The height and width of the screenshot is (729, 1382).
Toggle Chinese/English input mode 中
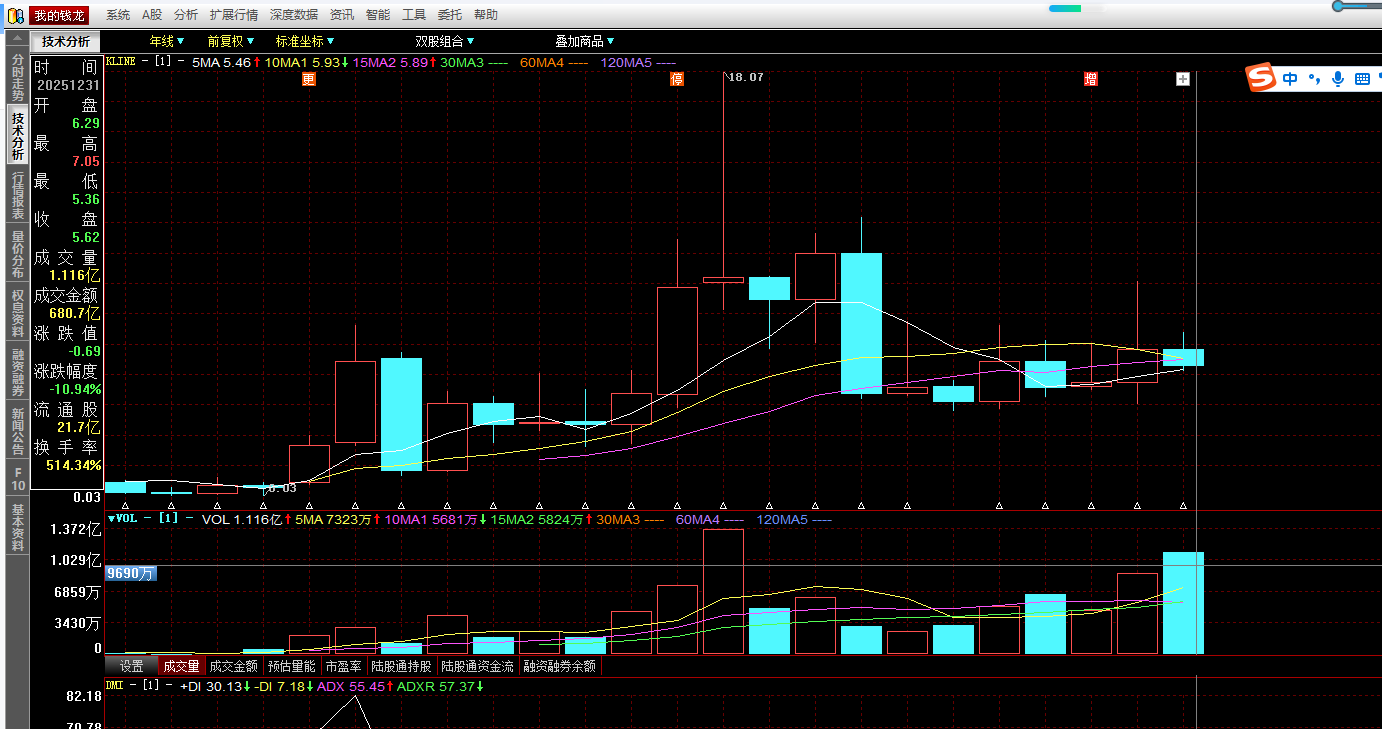click(x=1291, y=79)
